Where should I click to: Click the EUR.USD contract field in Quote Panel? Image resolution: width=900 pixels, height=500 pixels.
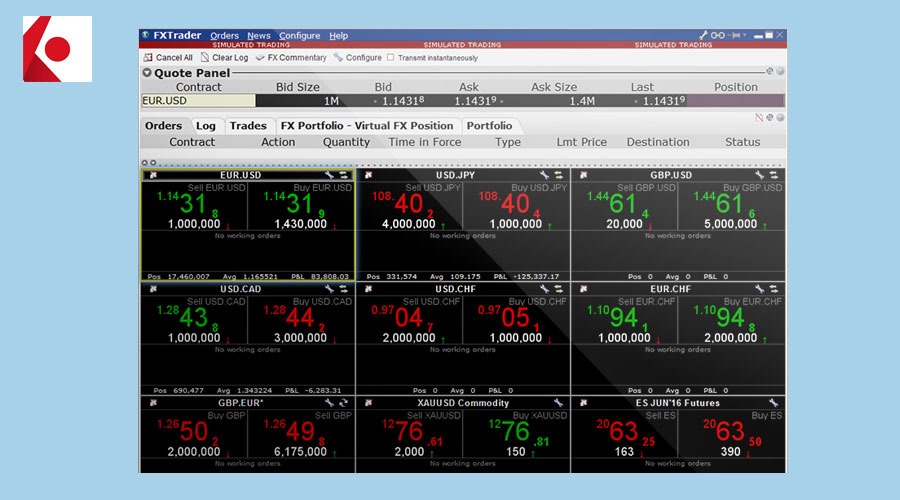pos(198,101)
